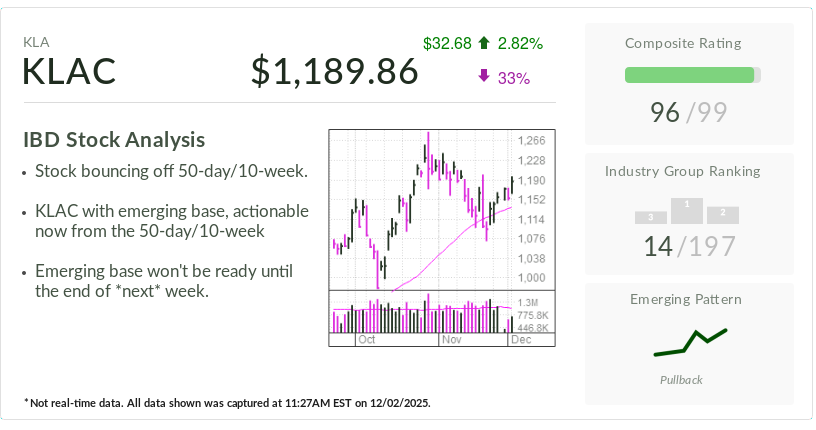Click the purple down arrow icon
This screenshot has height=430, width=816.
pyautogui.click(x=484, y=77)
